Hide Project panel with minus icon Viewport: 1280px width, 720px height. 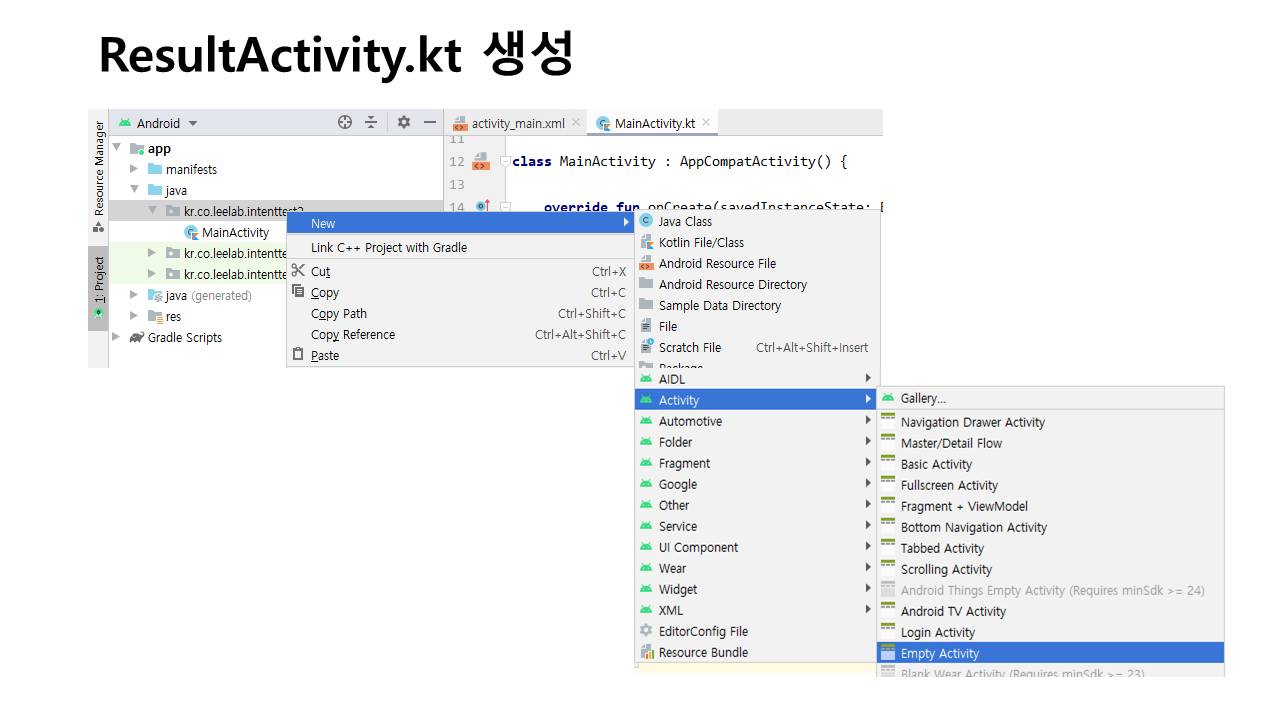[x=430, y=122]
